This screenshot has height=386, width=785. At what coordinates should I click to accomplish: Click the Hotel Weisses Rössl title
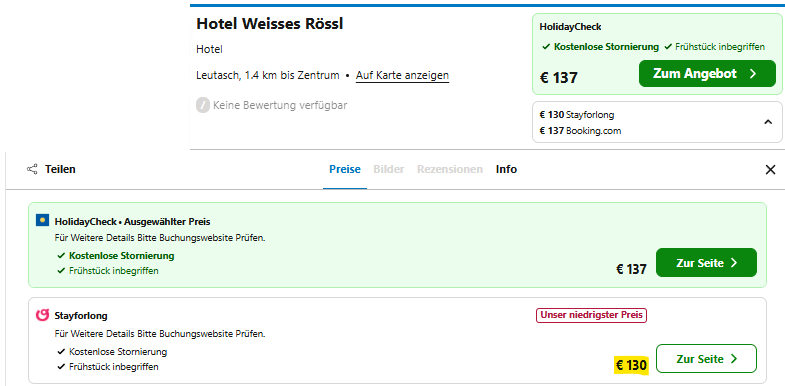coord(269,24)
